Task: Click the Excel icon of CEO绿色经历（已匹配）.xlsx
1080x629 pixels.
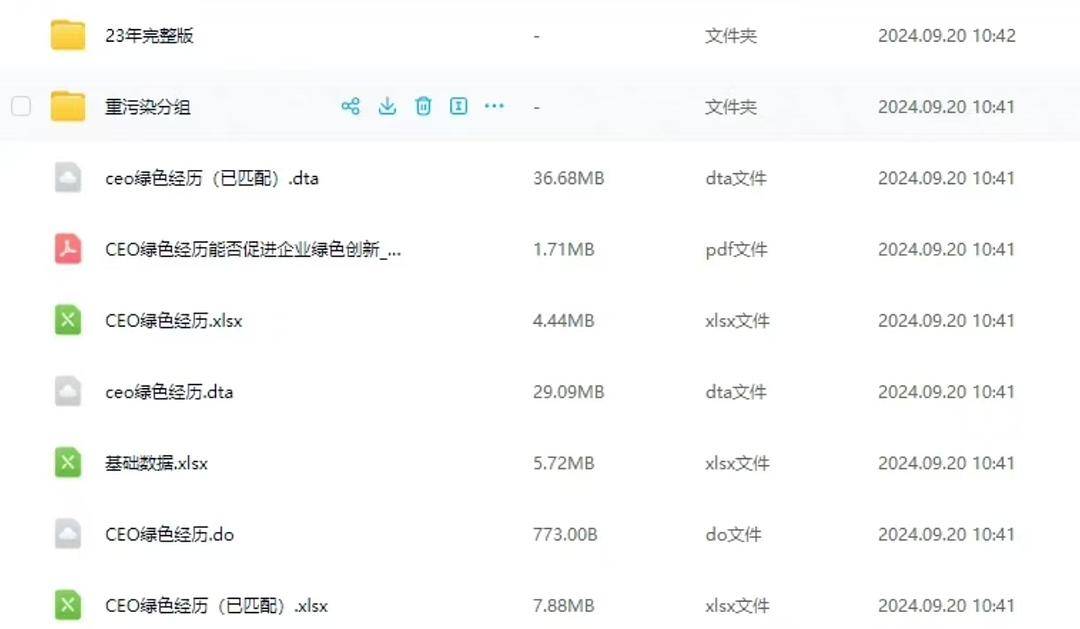Action: coord(67,605)
